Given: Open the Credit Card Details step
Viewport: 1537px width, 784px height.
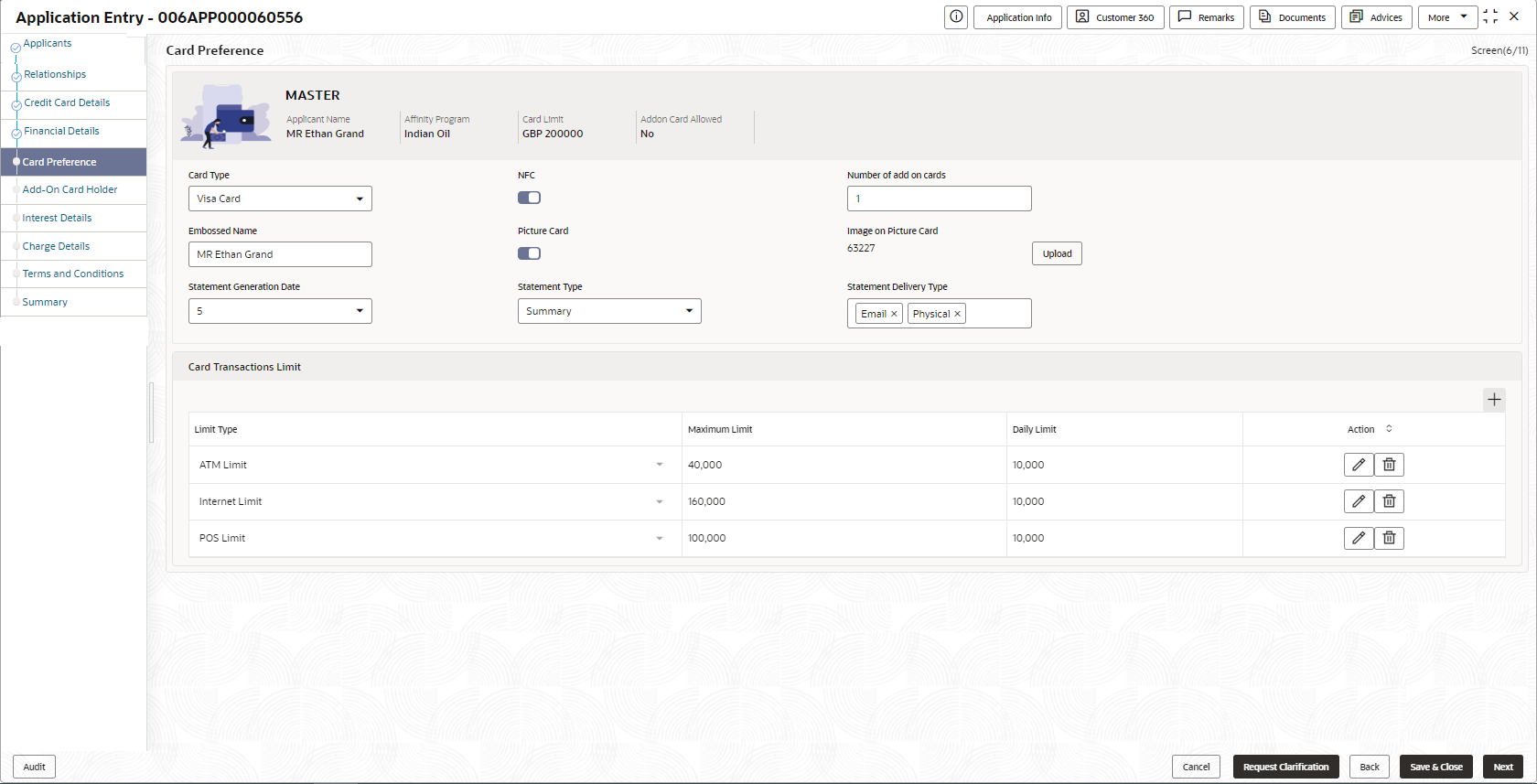Looking at the screenshot, I should tap(67, 103).
